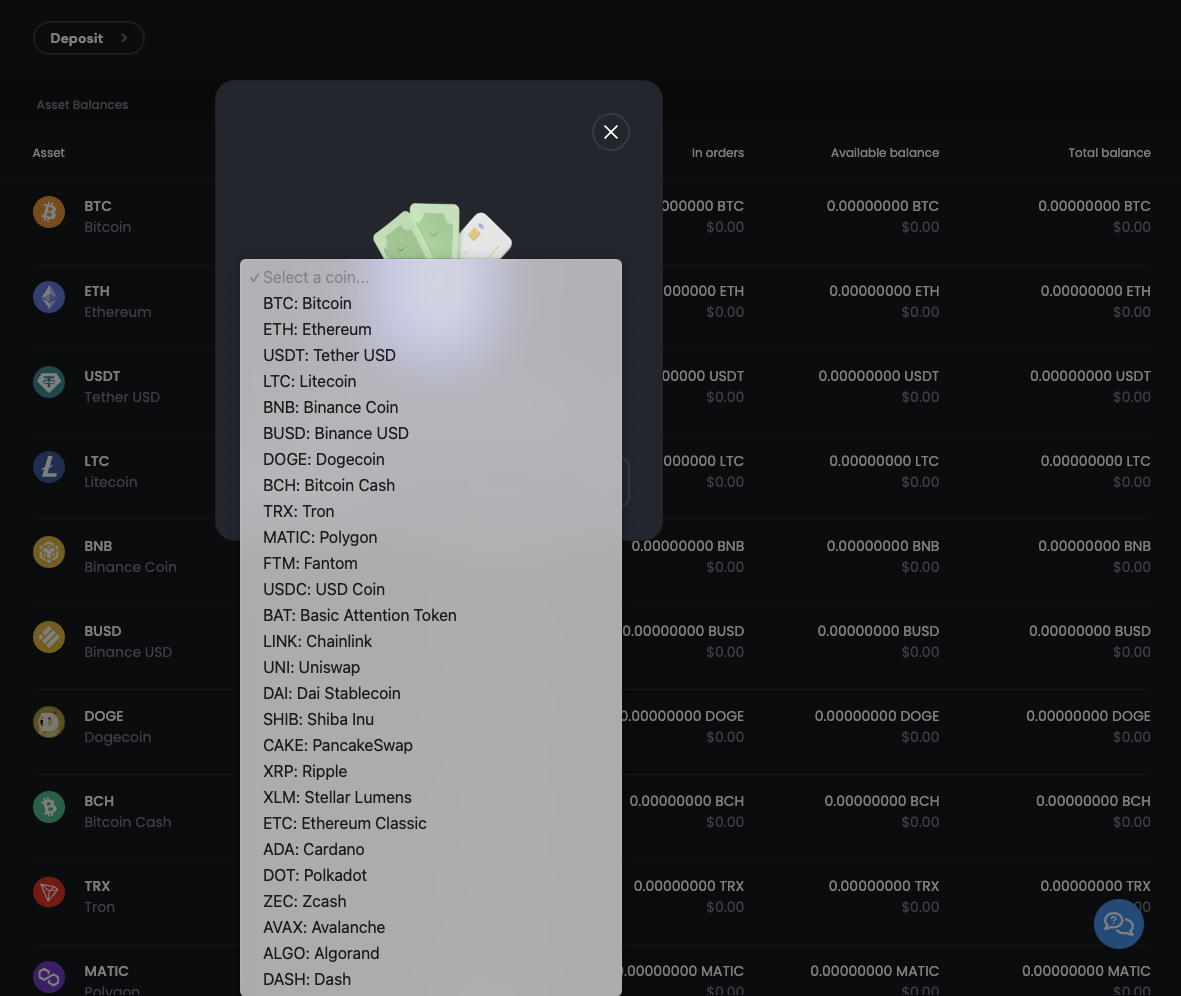This screenshot has width=1181, height=996.
Task: Click the Deposit button at top
Action: [89, 38]
